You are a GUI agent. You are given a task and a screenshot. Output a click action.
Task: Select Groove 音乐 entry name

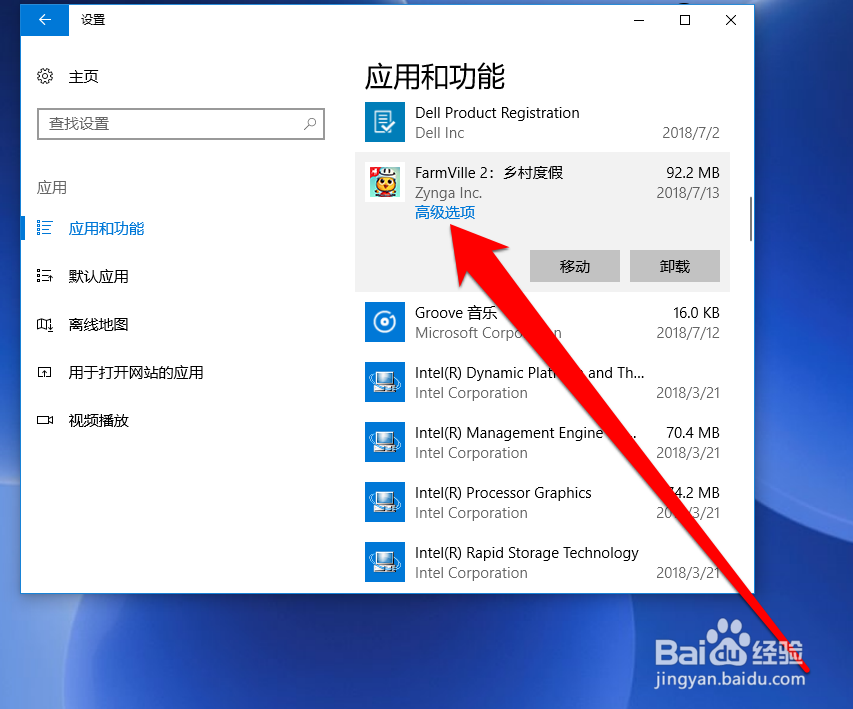[x=456, y=313]
